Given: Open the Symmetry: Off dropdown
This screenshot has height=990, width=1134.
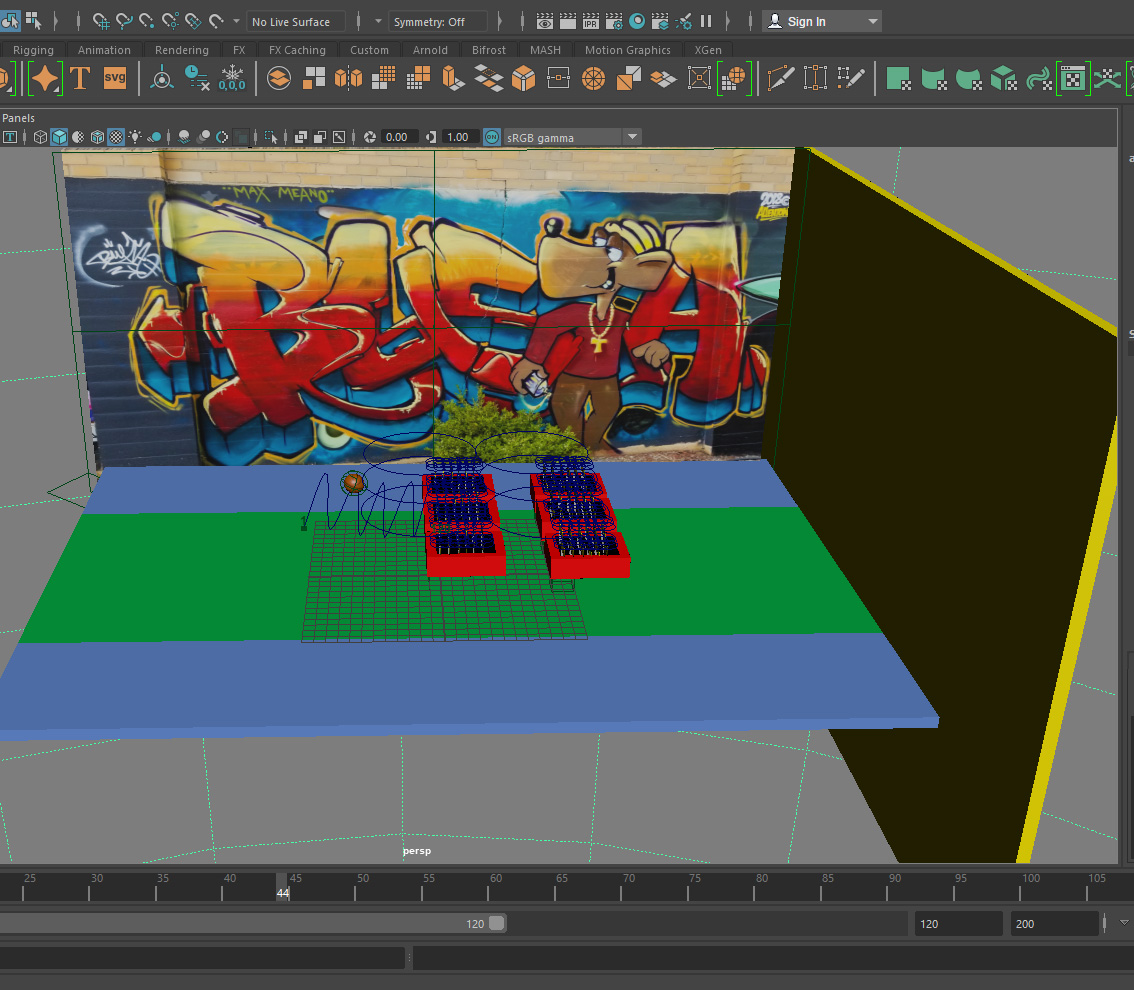Looking at the screenshot, I should [438, 22].
